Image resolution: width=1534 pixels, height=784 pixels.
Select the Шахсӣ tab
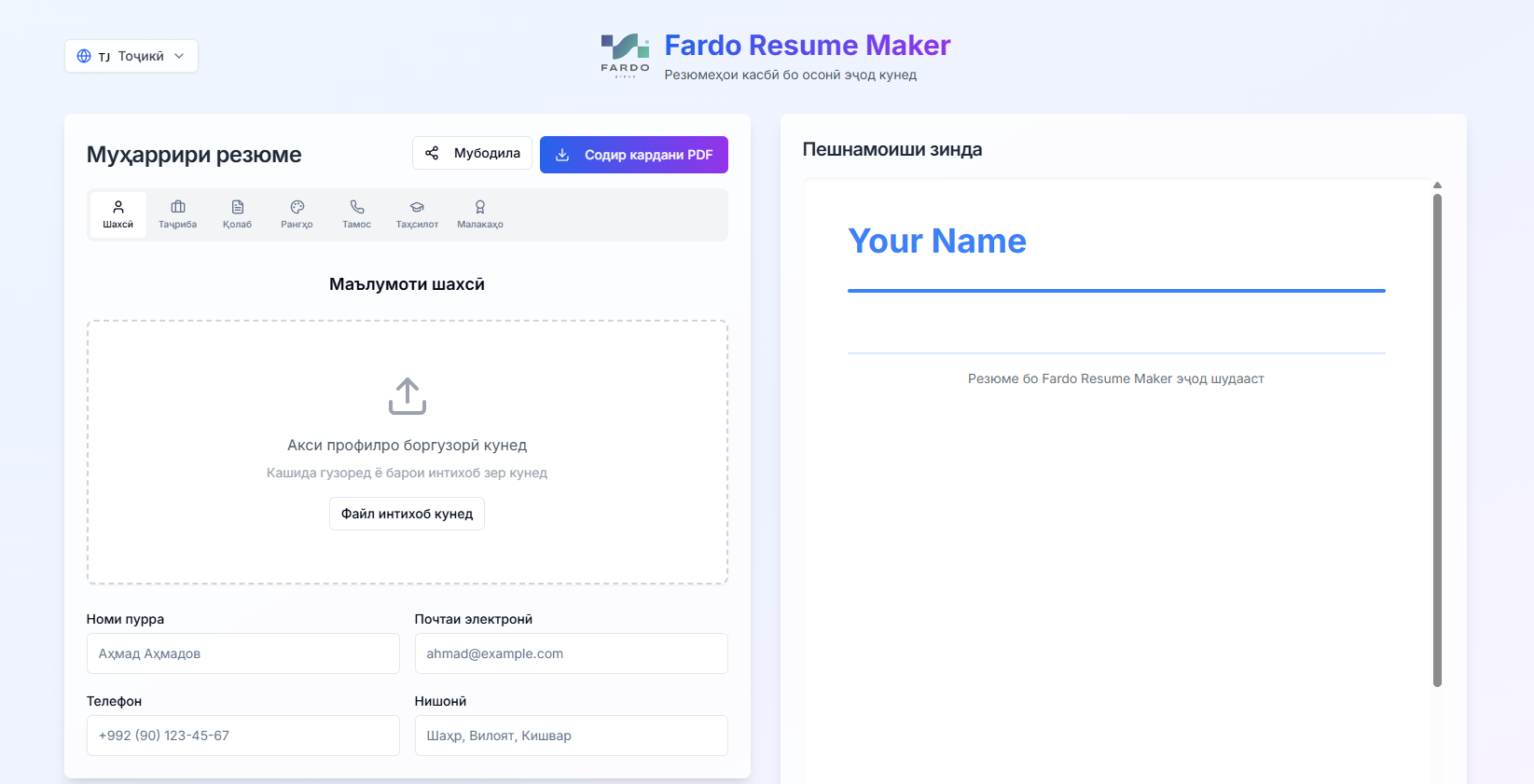118,214
